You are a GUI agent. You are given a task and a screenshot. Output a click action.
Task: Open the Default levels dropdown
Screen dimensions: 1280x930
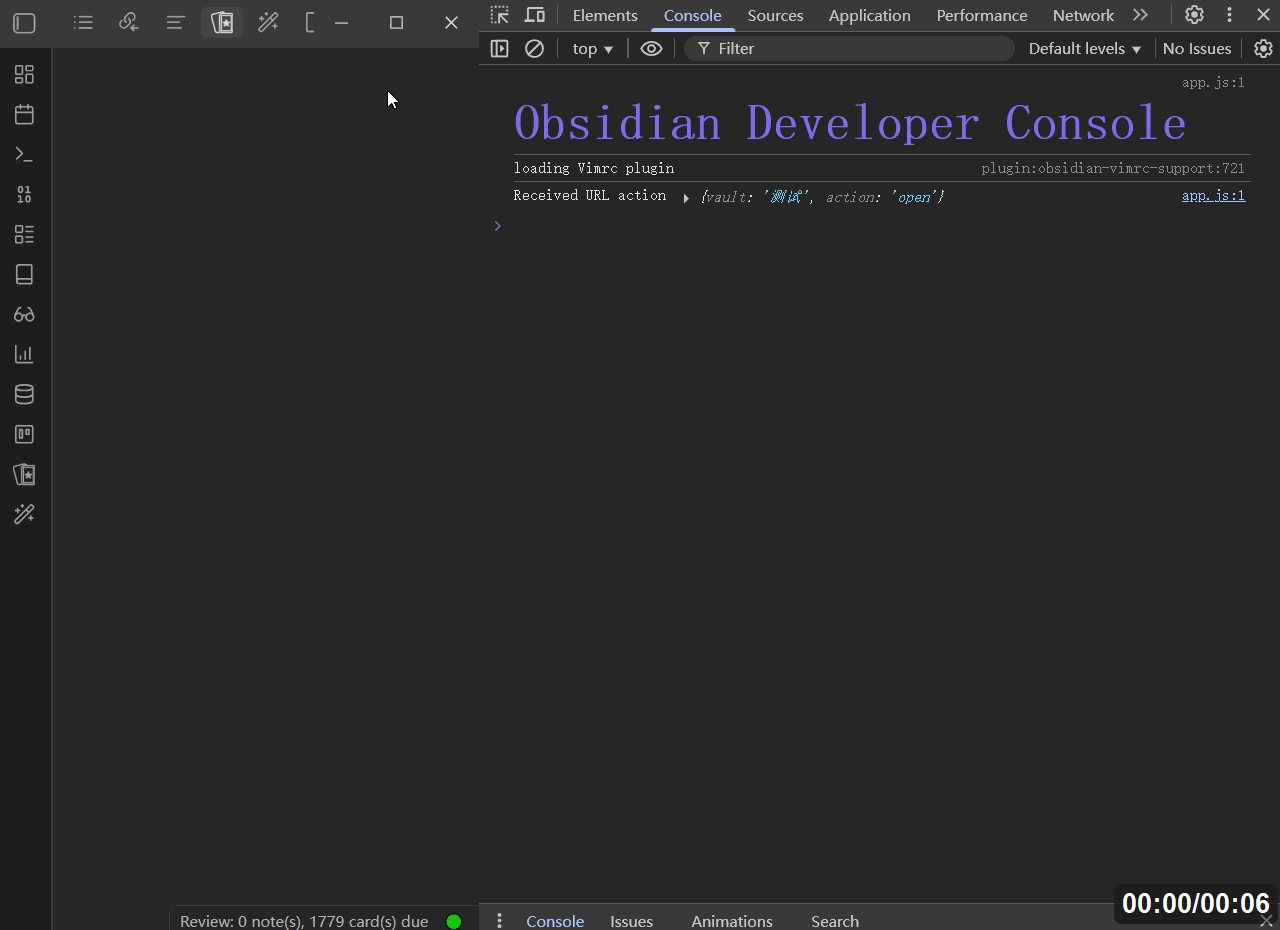(x=1084, y=48)
